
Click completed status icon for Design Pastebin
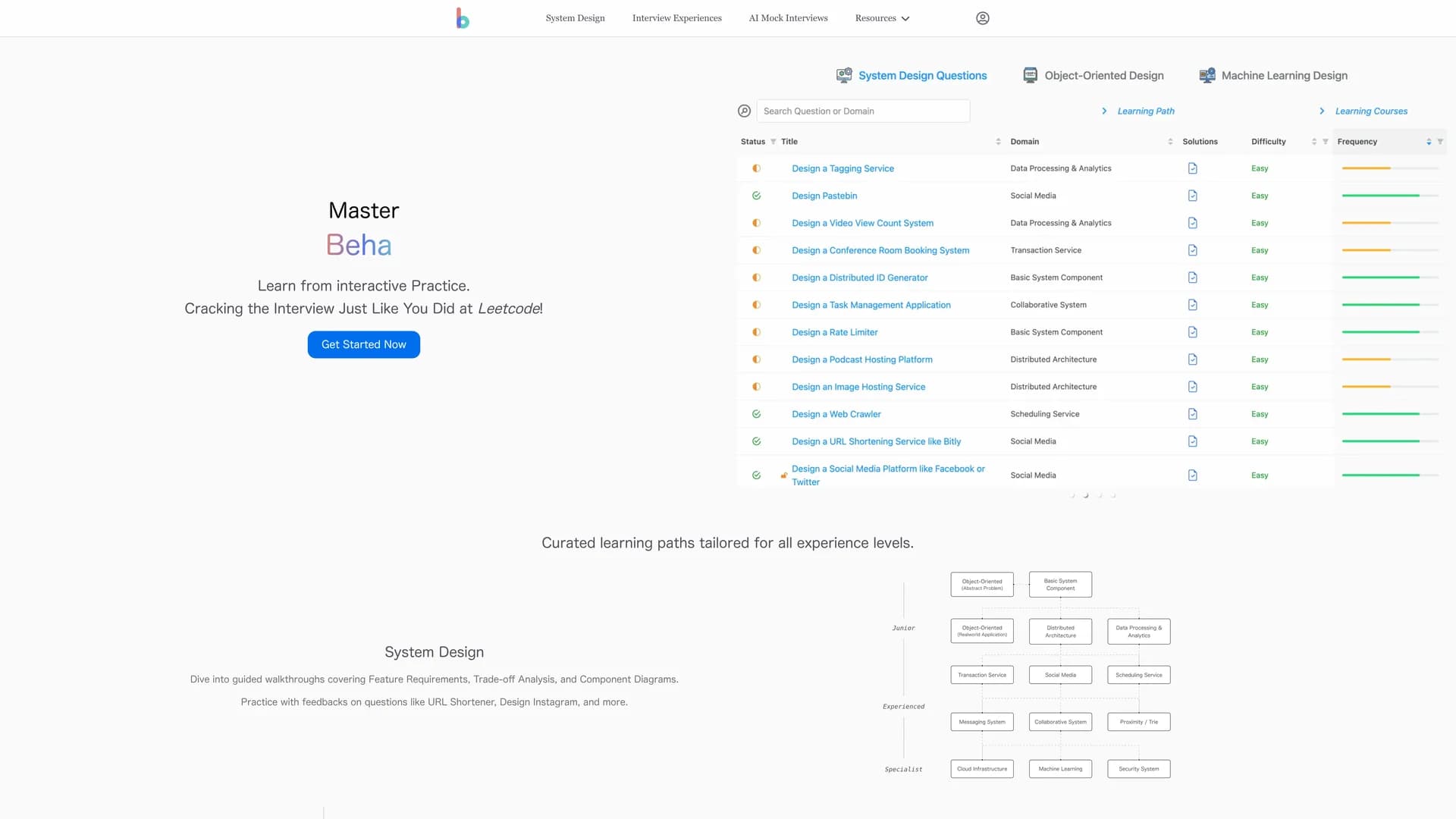(756, 196)
